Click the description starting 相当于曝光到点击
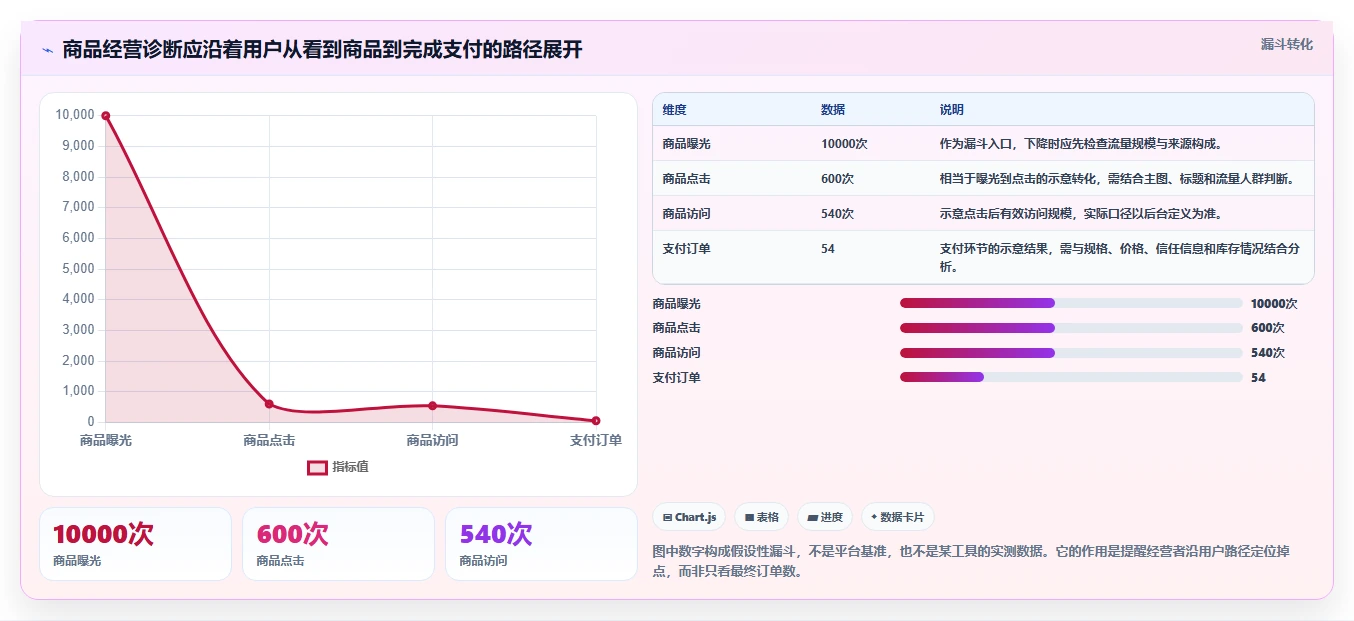This screenshot has height=621, width=1354. [1118, 179]
